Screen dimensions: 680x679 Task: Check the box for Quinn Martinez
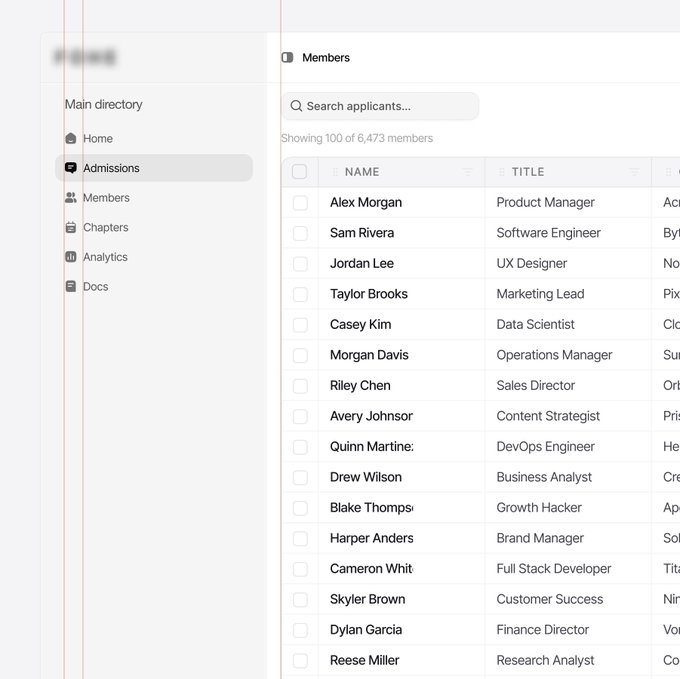(x=300, y=447)
